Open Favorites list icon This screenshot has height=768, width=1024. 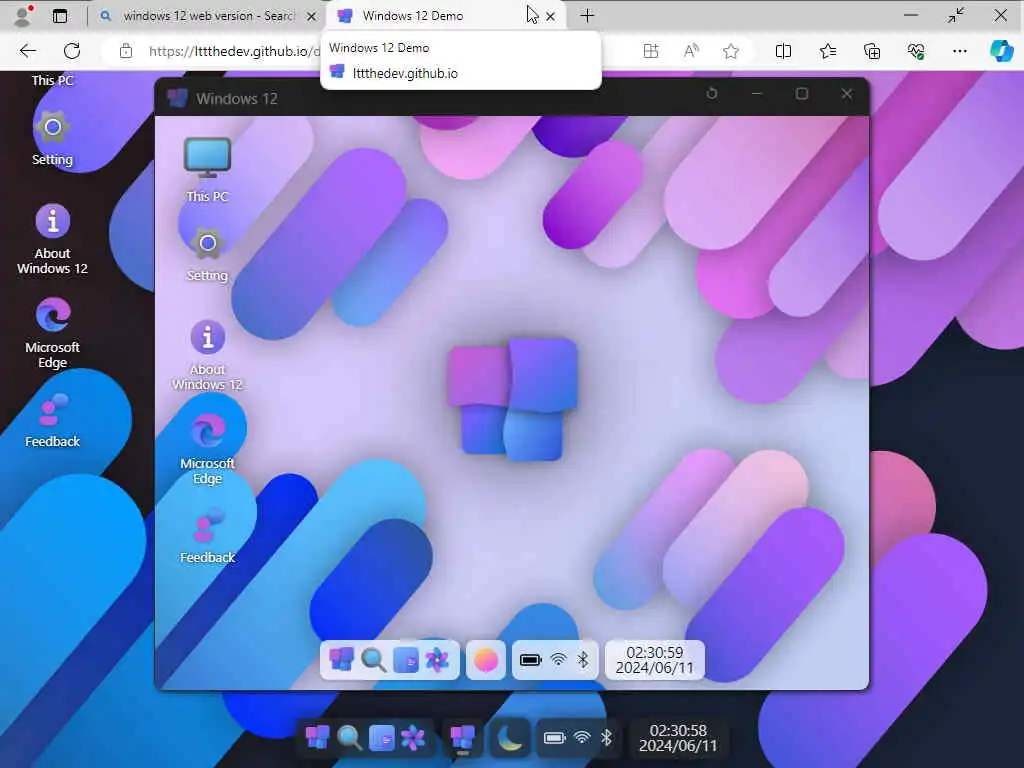click(828, 51)
